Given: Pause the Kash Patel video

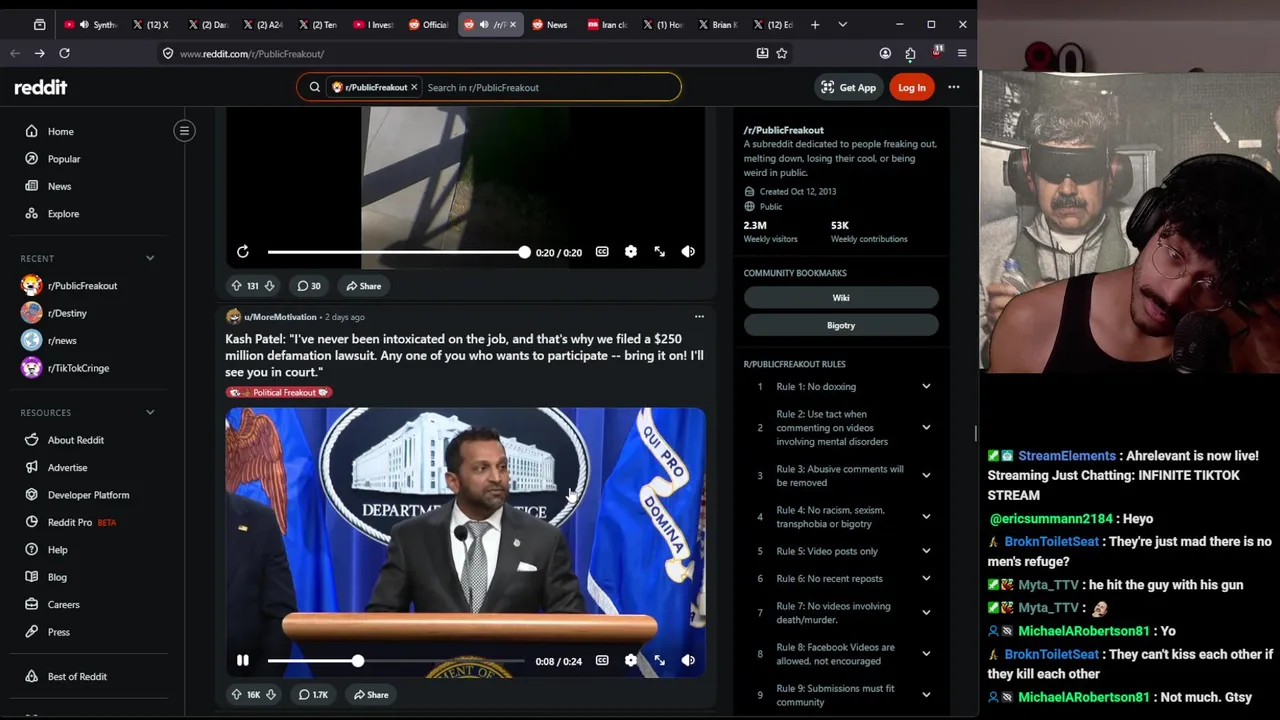Looking at the screenshot, I should point(243,661).
